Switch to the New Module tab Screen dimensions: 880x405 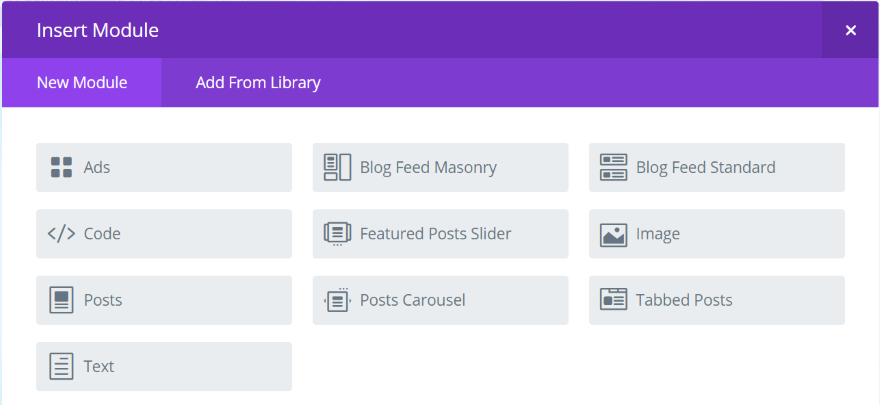[x=82, y=83]
